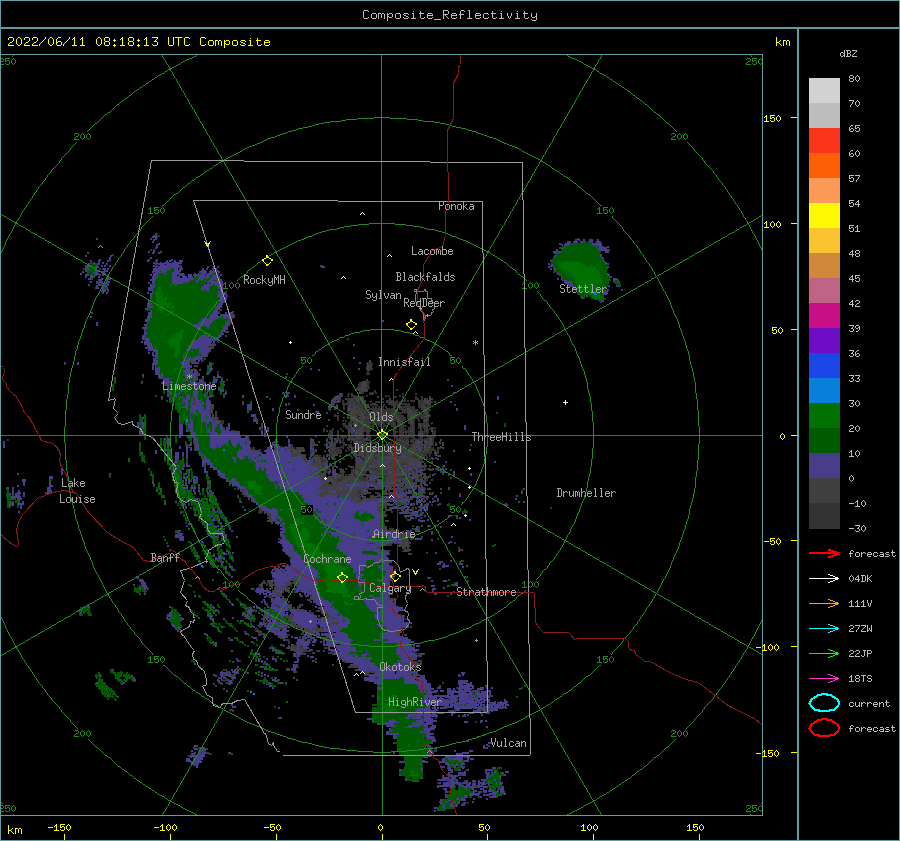The height and width of the screenshot is (841, 900).
Task: Click the Stettler city label
Action: point(583,289)
